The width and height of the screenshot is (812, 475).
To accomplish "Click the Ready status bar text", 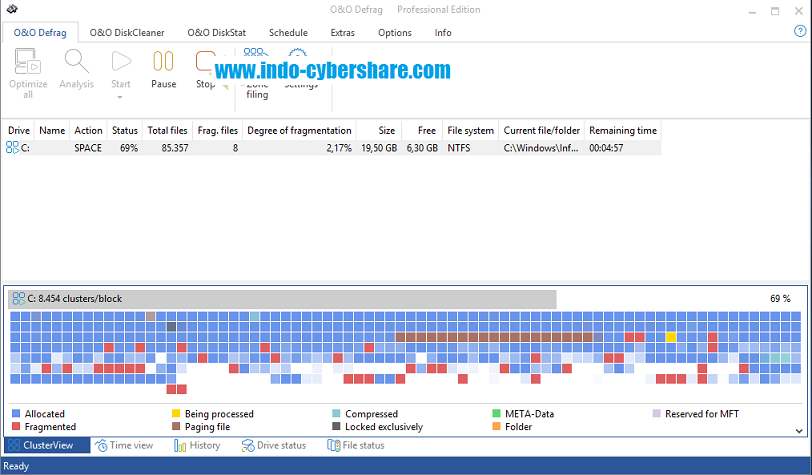I will click(16, 466).
